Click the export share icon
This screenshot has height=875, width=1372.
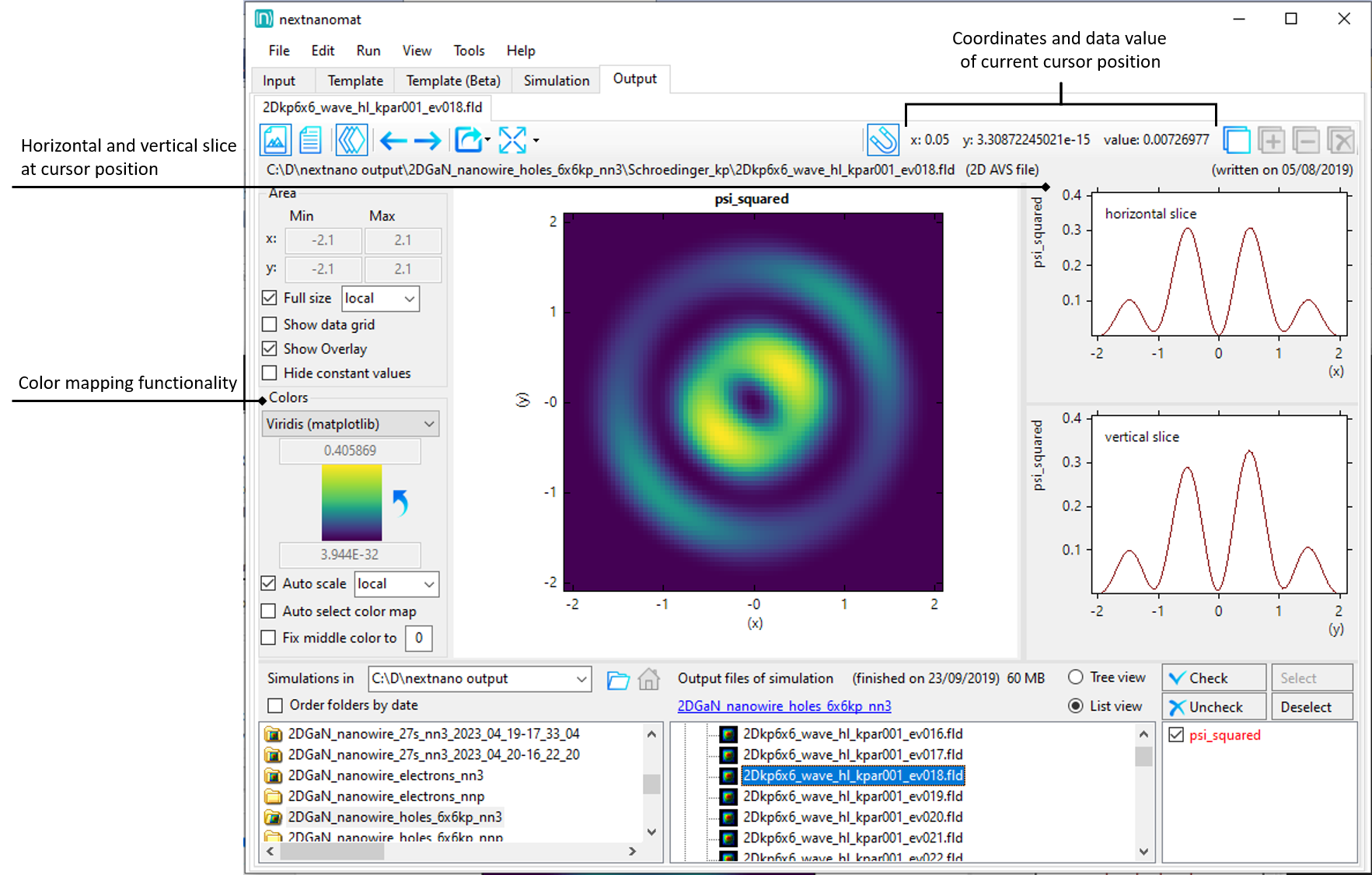468,141
